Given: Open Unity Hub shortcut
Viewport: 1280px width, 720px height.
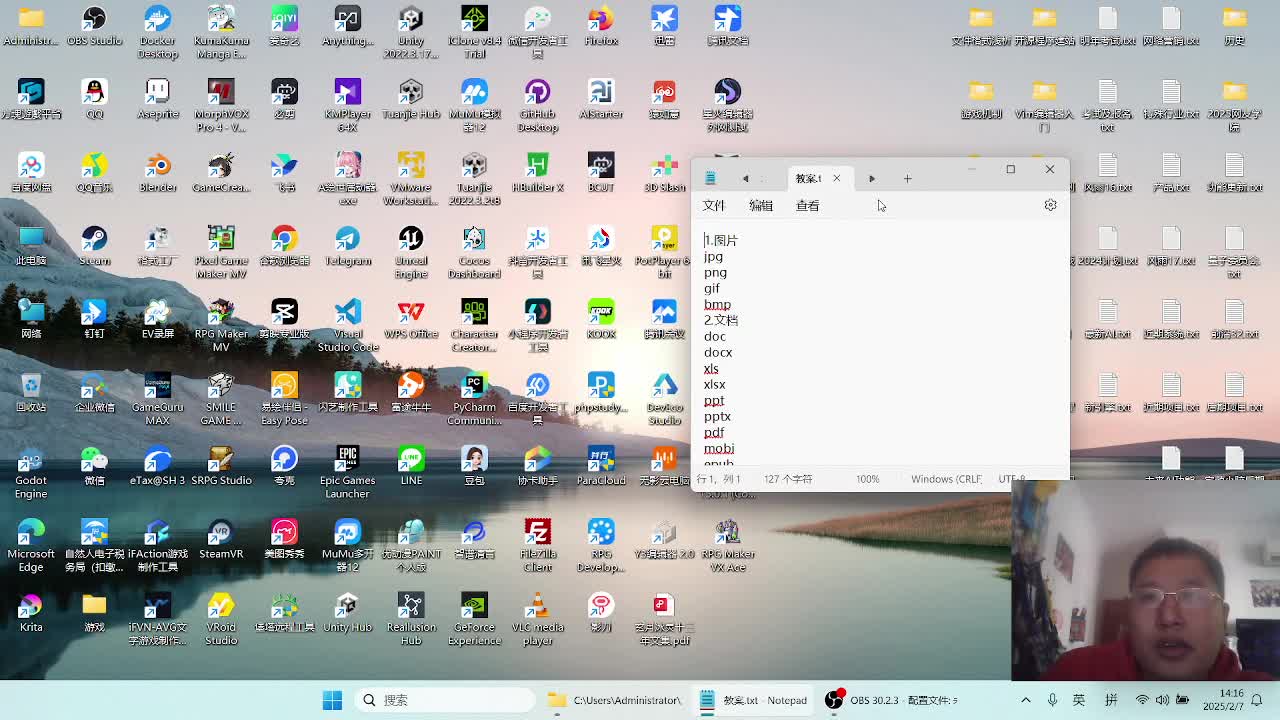Looking at the screenshot, I should [348, 612].
